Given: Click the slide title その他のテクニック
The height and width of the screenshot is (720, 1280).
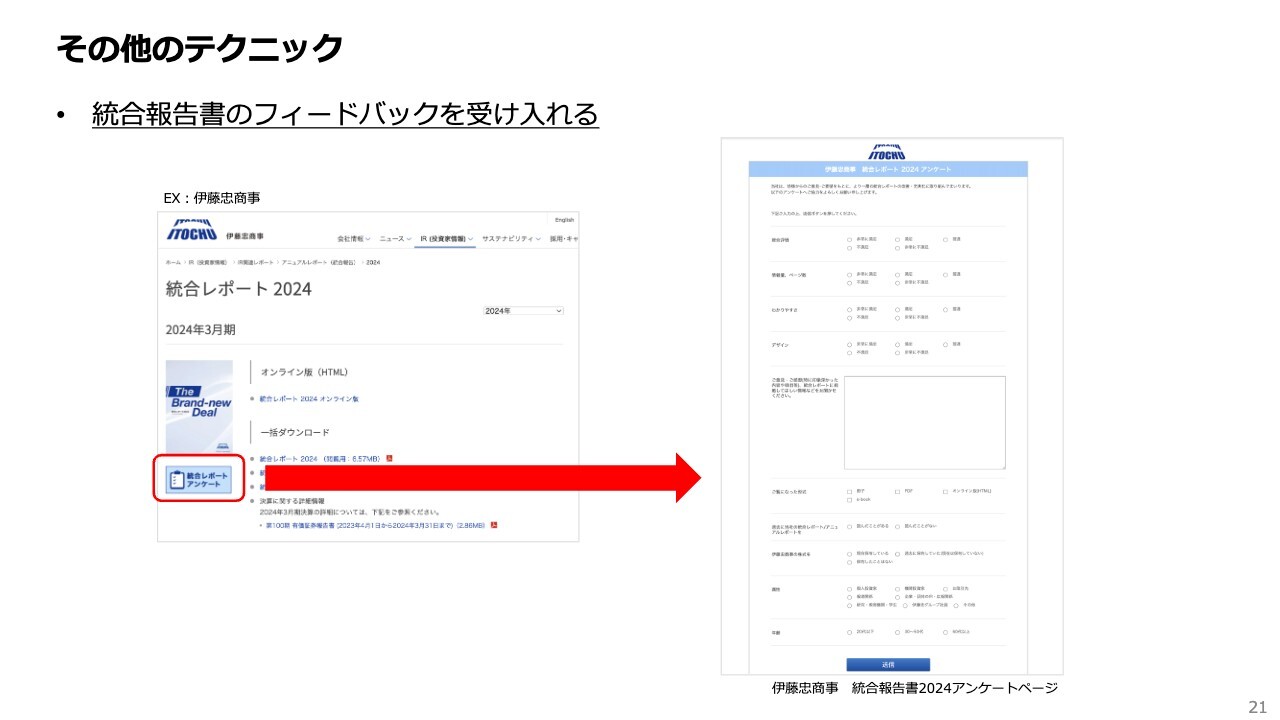Looking at the screenshot, I should coord(199,47).
